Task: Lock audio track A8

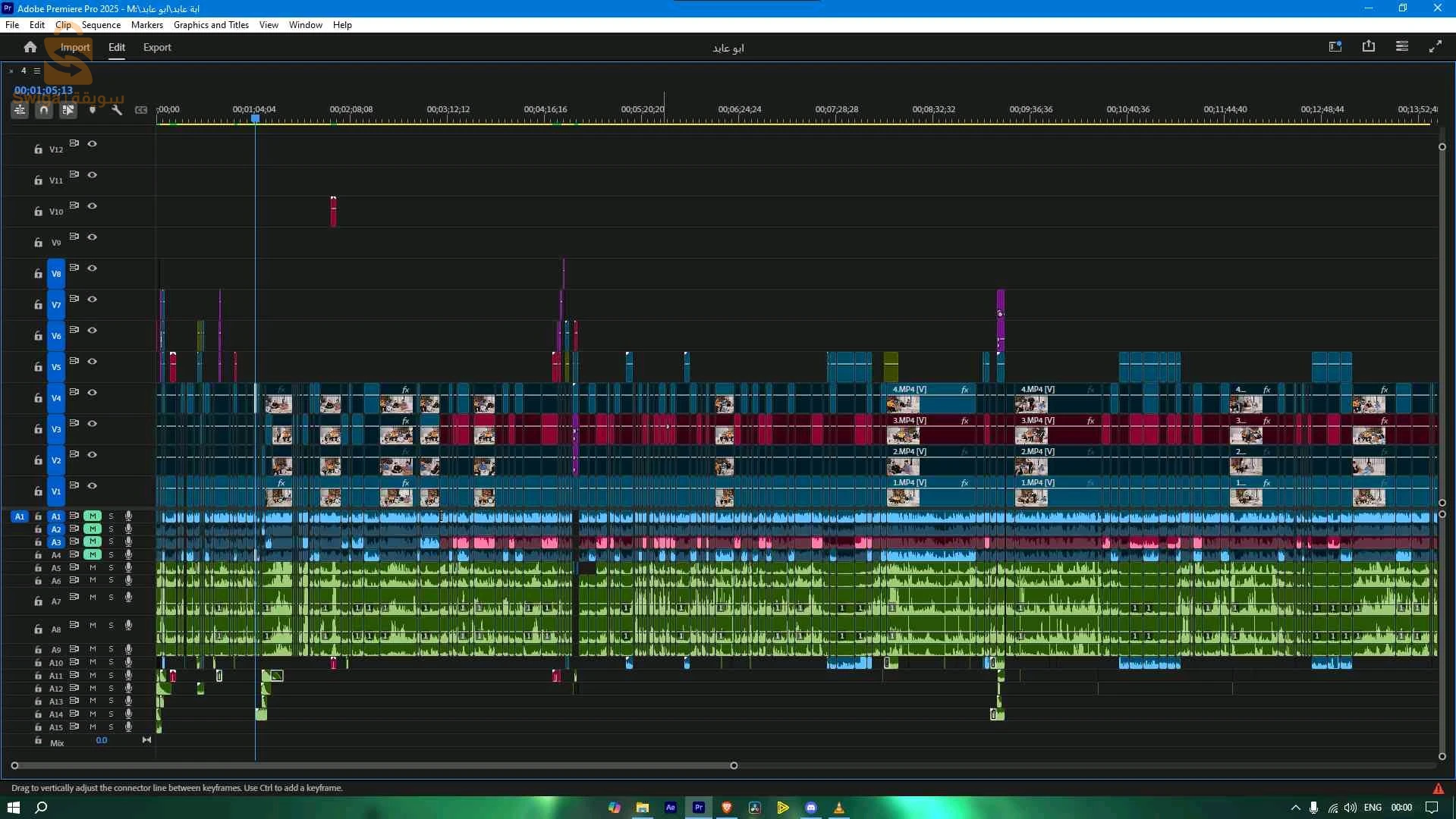Action: pos(38,629)
